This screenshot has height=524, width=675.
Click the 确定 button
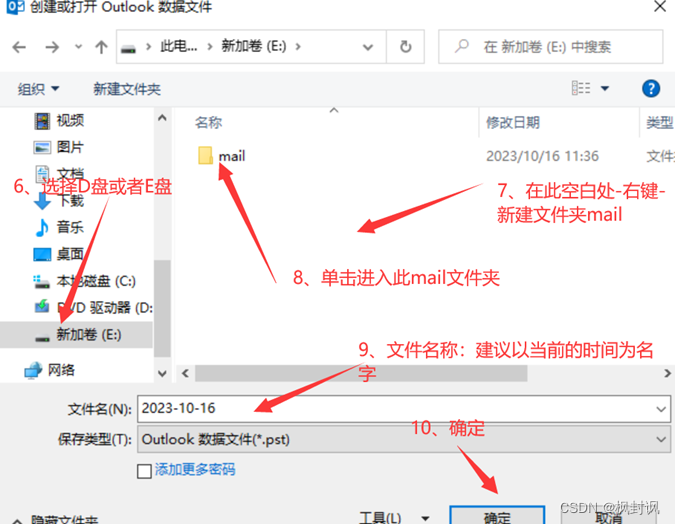point(497,515)
